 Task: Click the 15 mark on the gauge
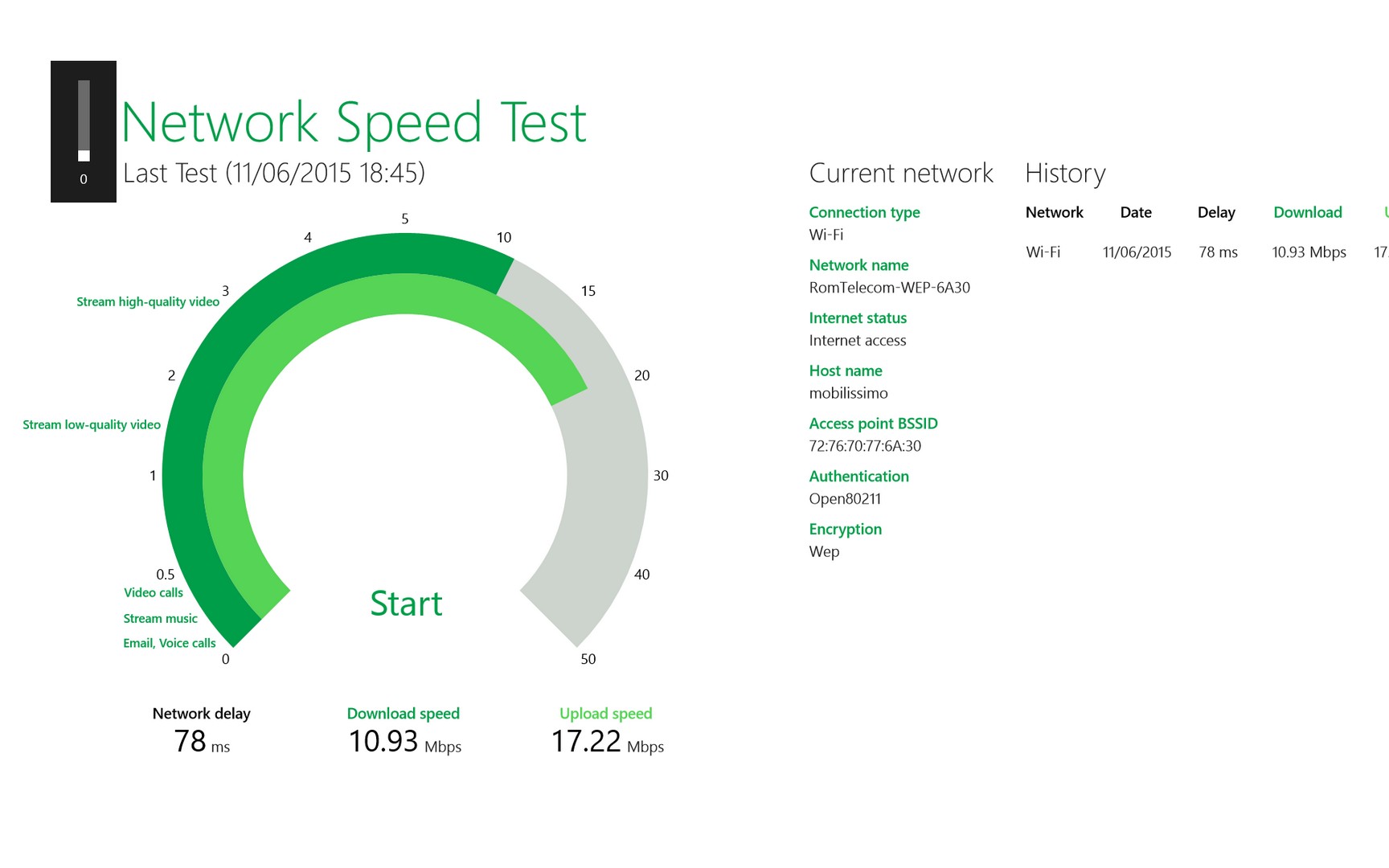click(588, 291)
